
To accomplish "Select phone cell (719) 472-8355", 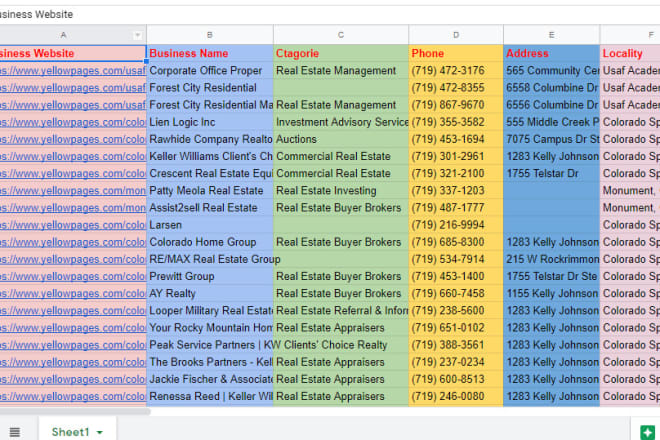I will coord(456,88).
